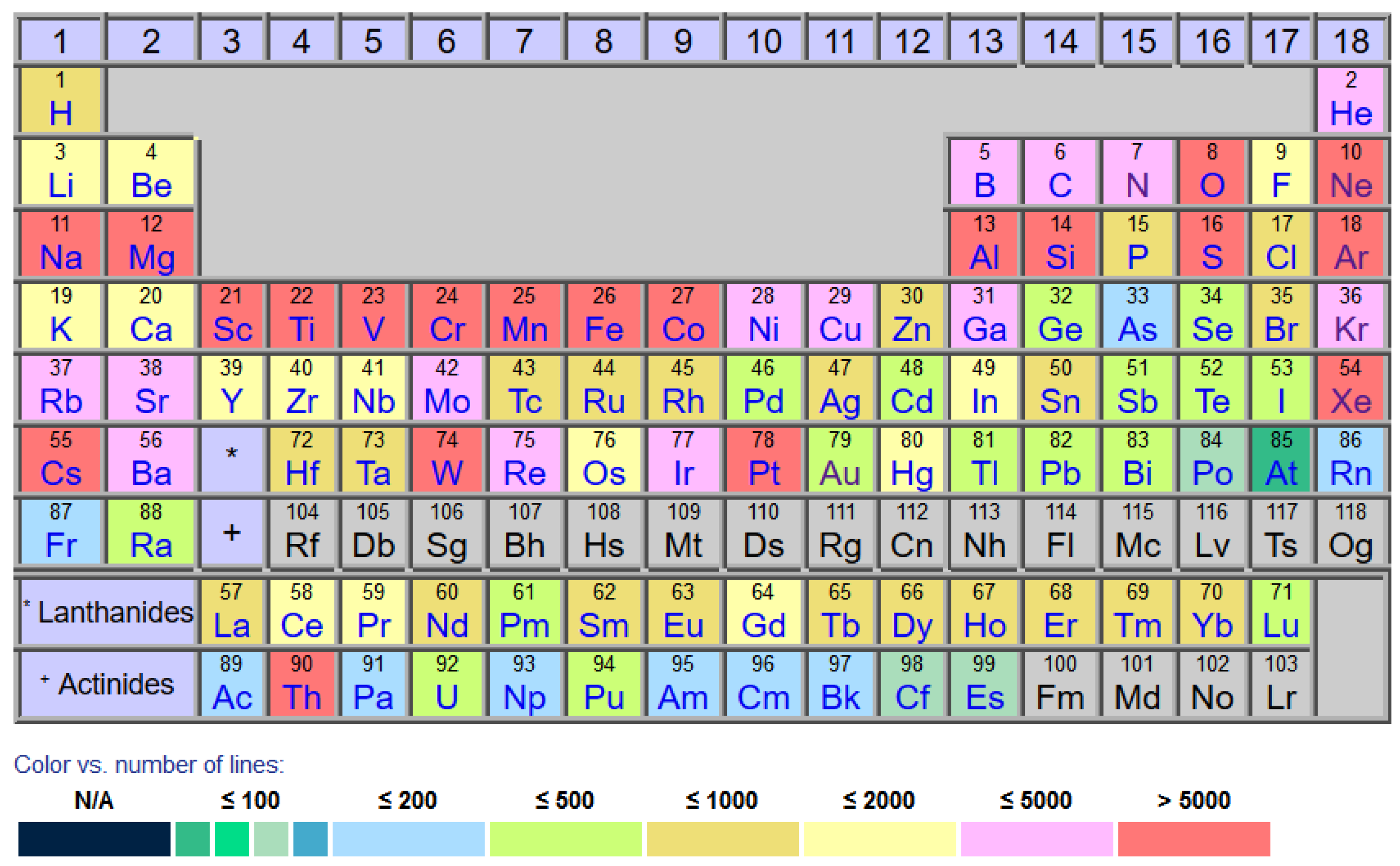Screen dimensions: 1400x866
Task: Open the Oxygen (O) element cell
Action: point(1211,172)
